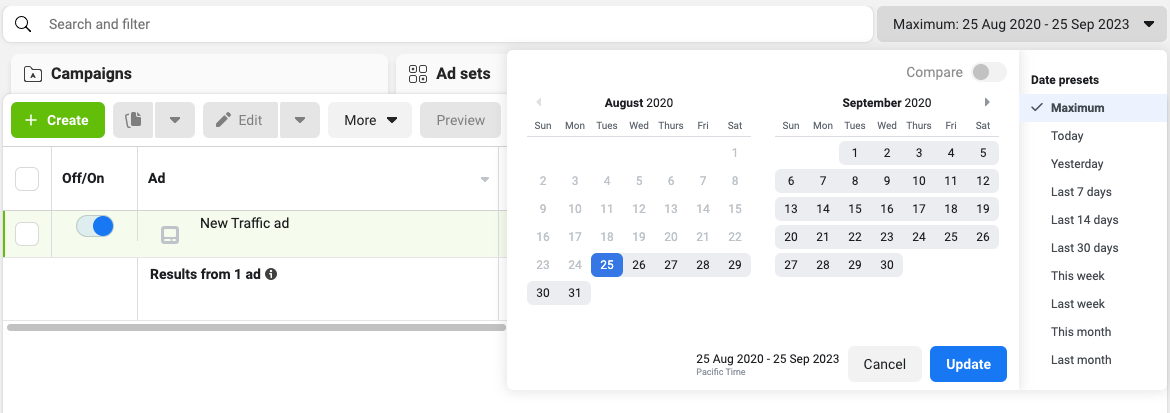
Task: Click the Campaigns folder icon
Action: (x=33, y=74)
